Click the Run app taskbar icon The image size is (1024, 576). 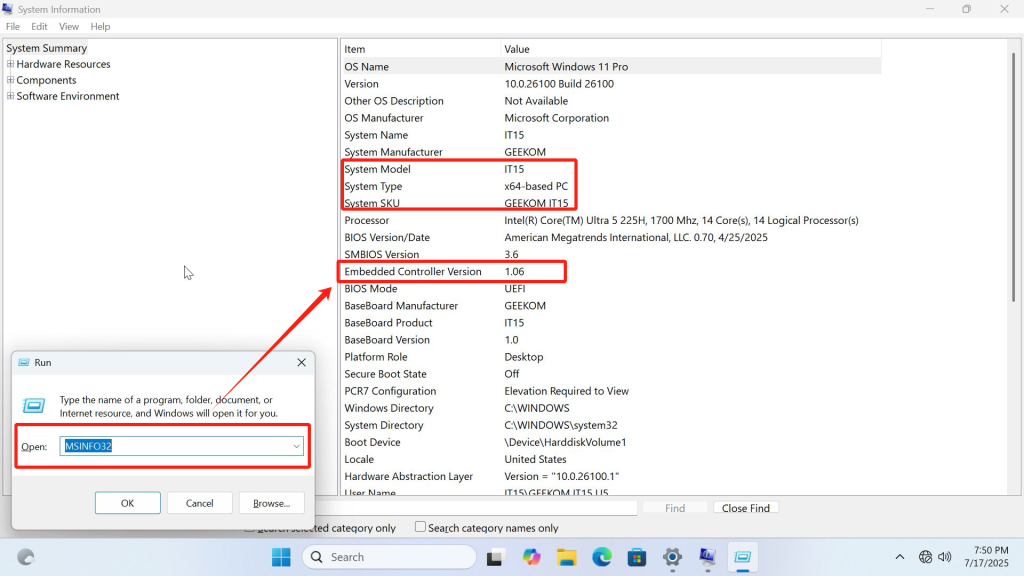coord(743,557)
